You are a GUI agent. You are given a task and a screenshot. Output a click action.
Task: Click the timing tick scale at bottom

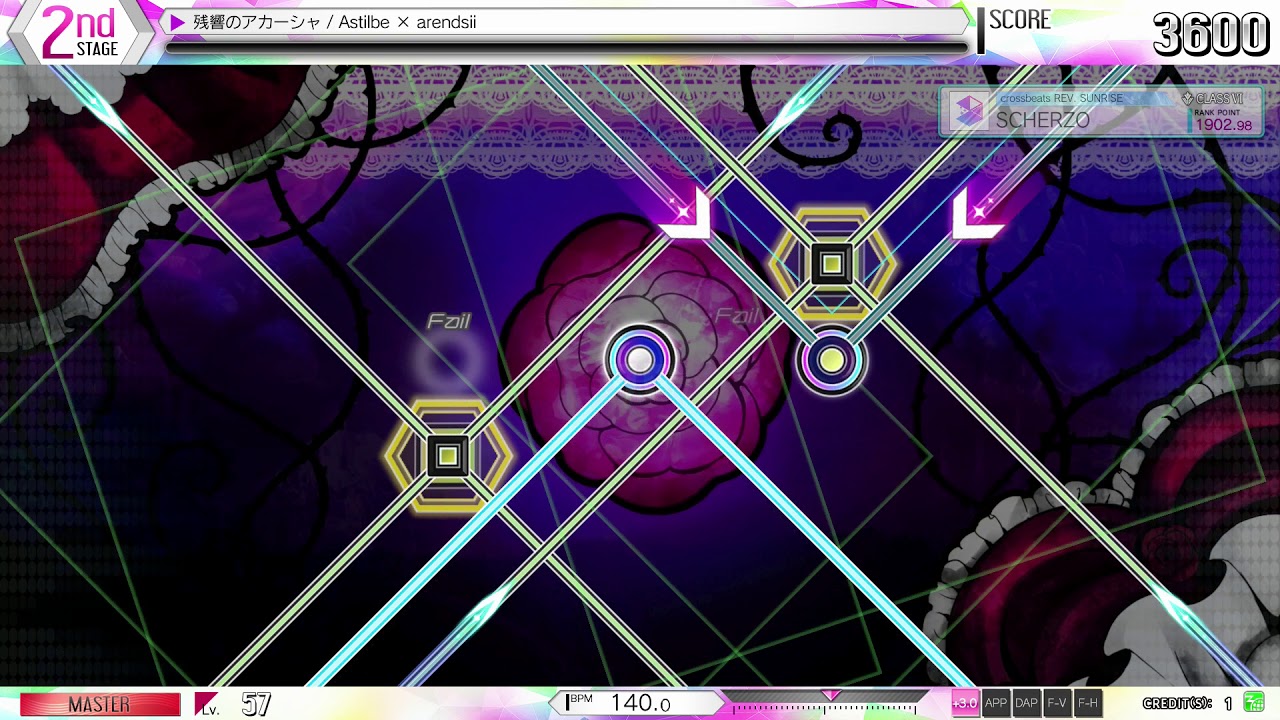click(x=824, y=710)
